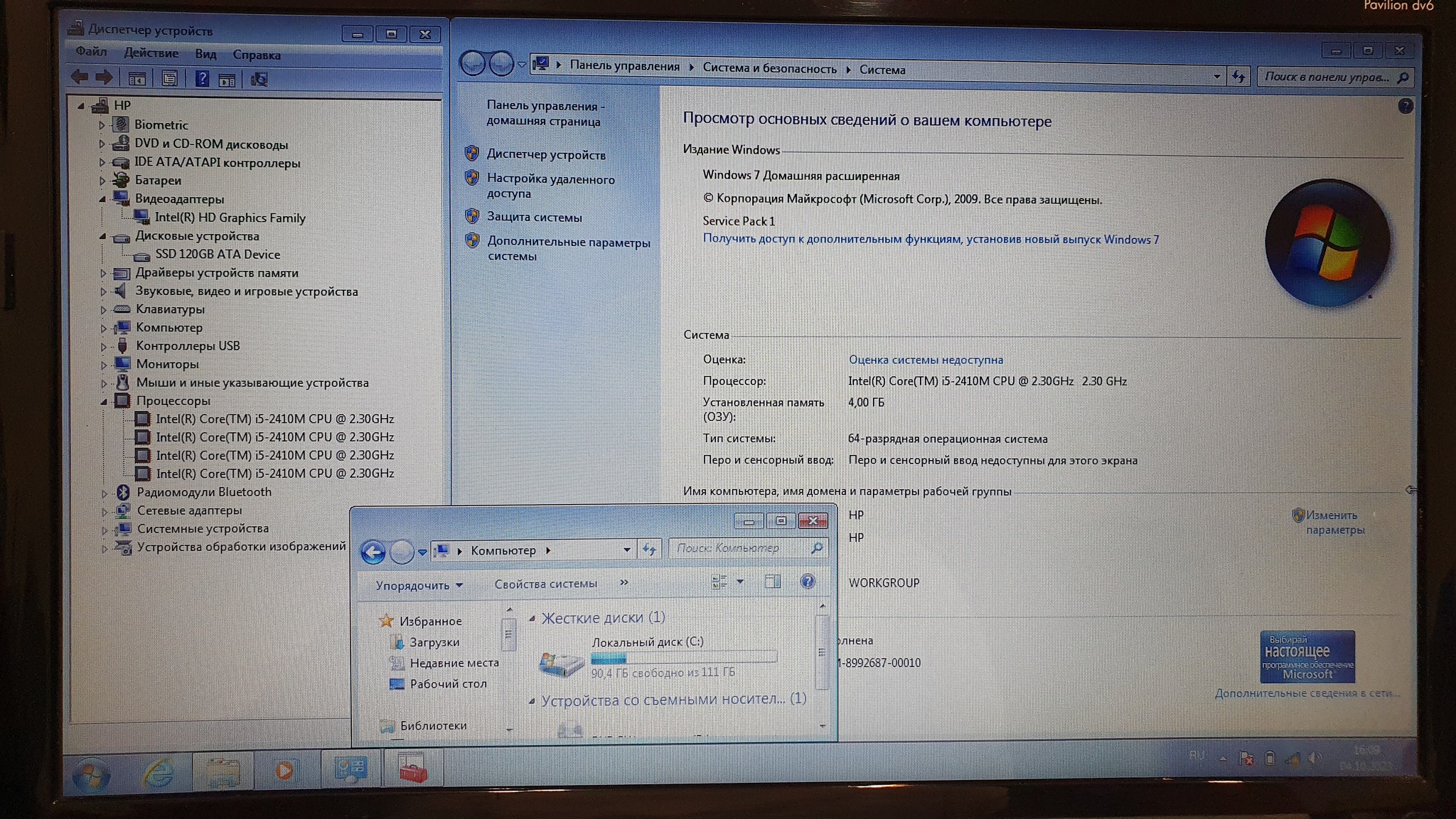Screen dimensions: 1456x819
Task: Collapse the Жесткие диски group
Action: pyautogui.click(x=532, y=619)
